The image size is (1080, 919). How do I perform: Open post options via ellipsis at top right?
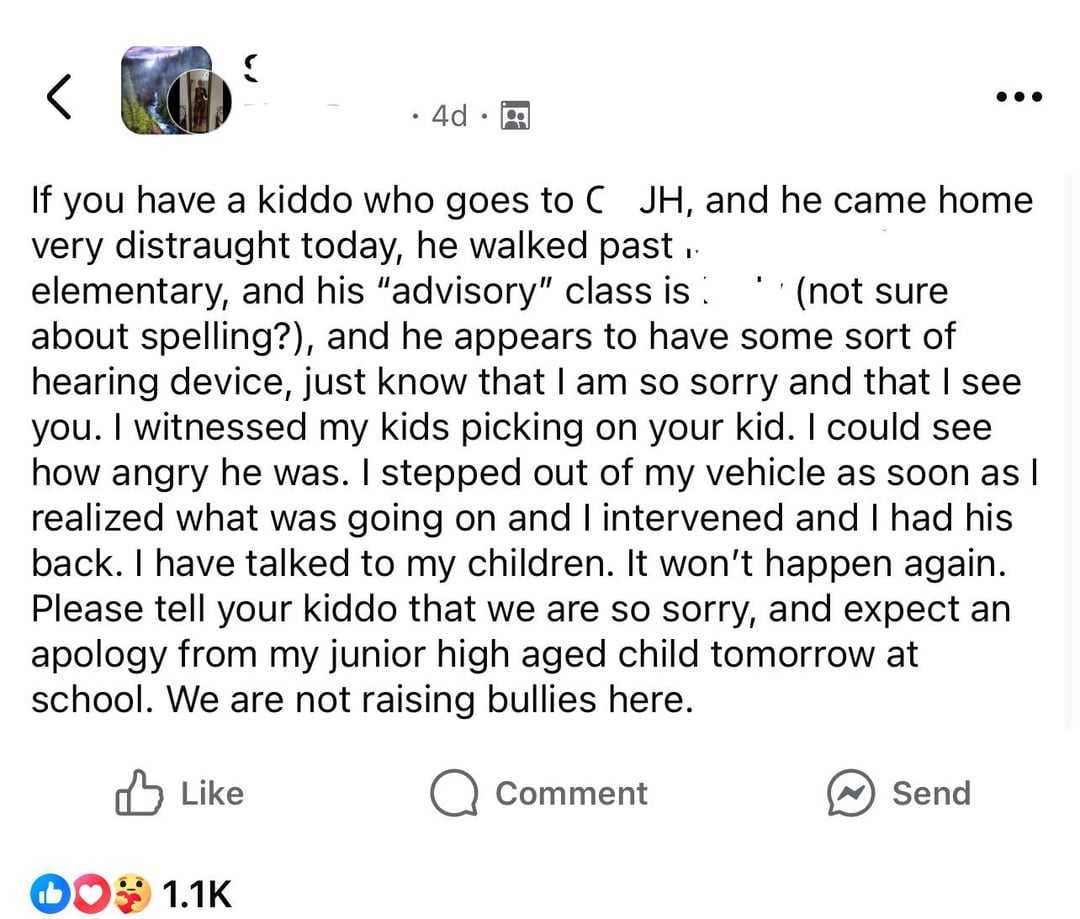click(x=1018, y=96)
